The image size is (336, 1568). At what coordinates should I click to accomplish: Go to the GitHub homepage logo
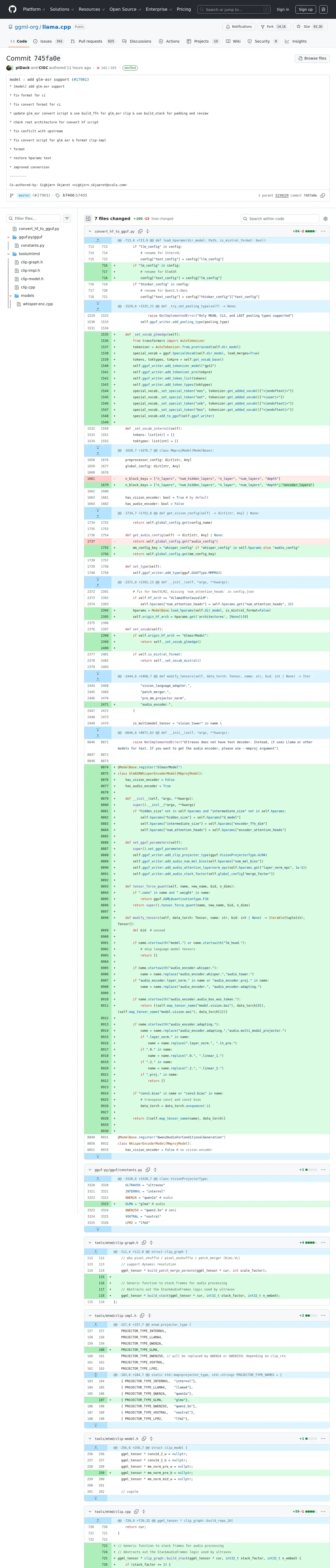(x=12, y=9)
